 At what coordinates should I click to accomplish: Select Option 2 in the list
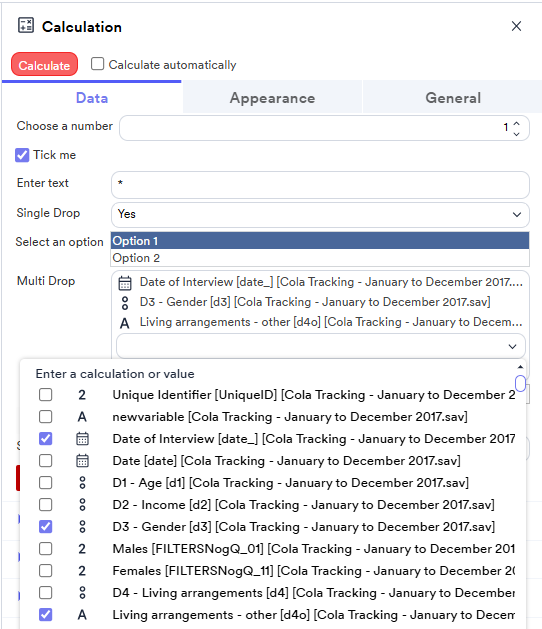point(320,258)
